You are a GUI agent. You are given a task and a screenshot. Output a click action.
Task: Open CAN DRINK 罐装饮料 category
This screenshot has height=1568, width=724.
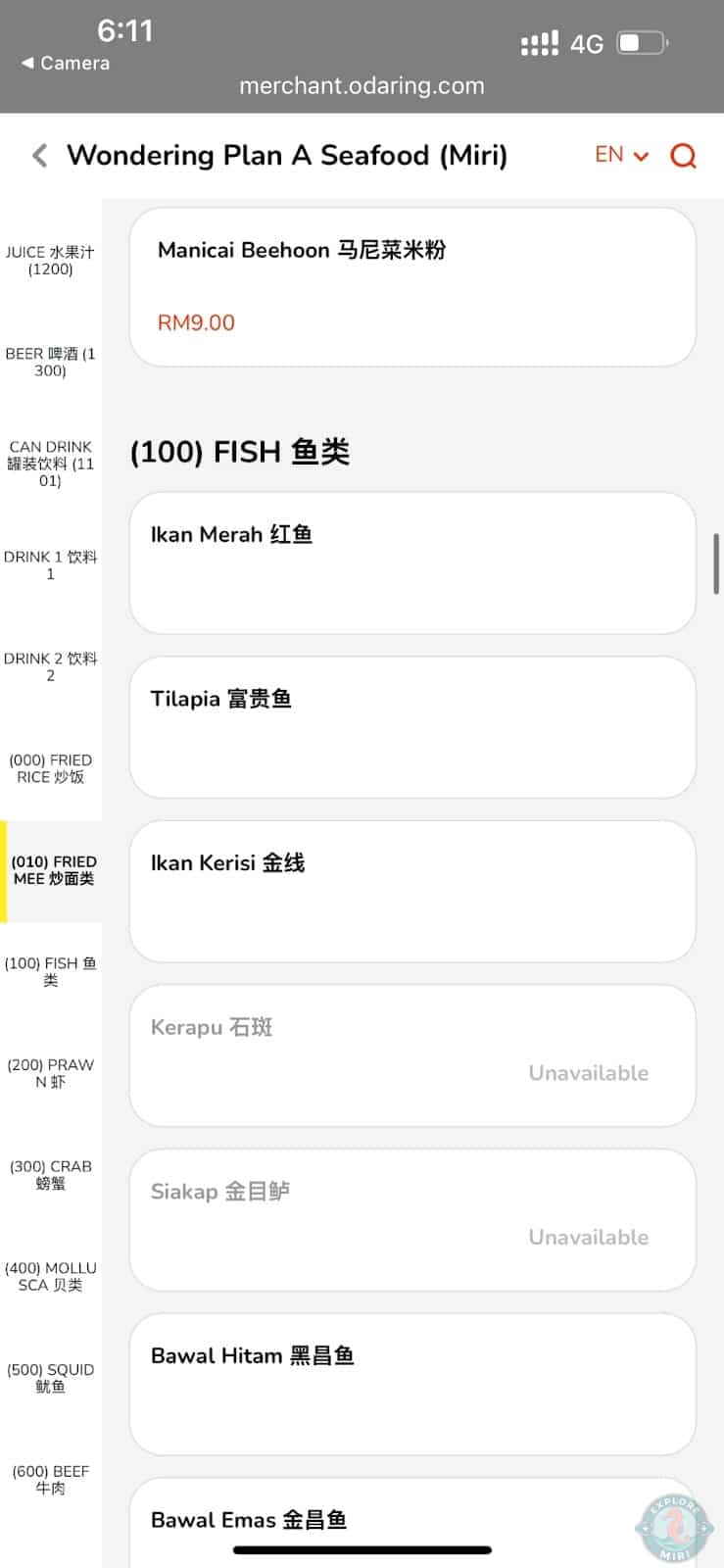50,464
